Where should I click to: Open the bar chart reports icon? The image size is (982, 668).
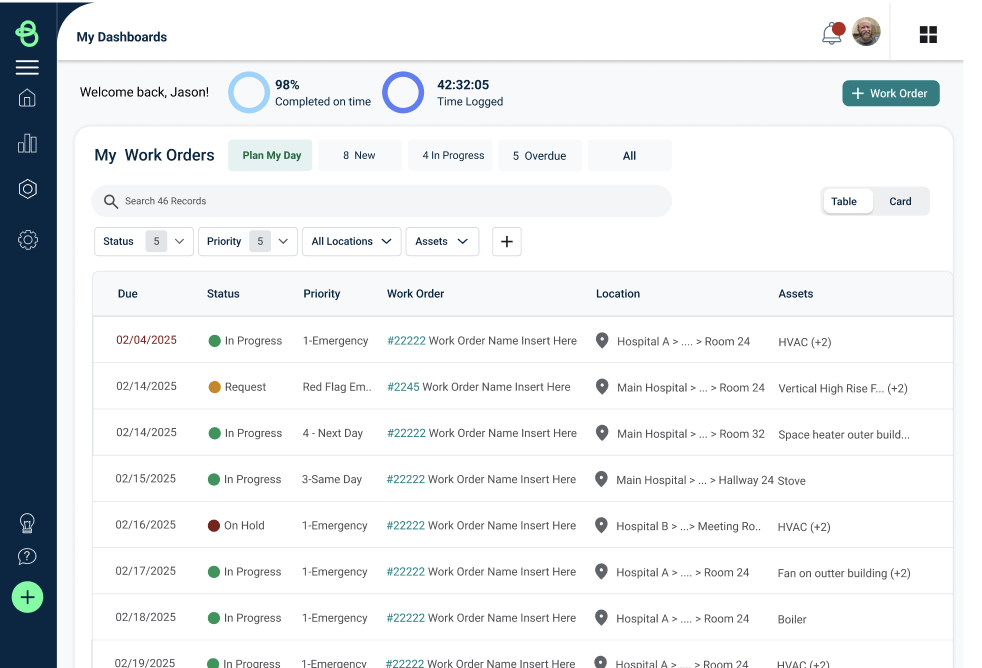(x=27, y=143)
